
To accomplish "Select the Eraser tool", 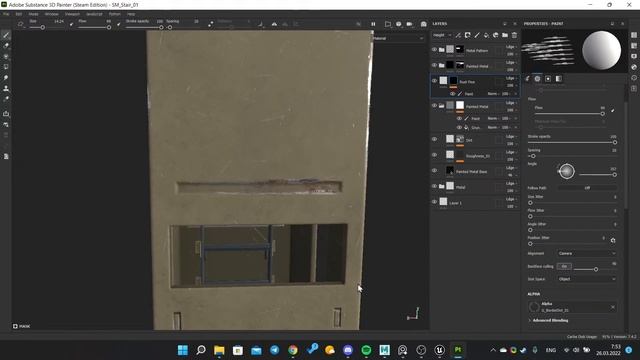I will (6, 45).
